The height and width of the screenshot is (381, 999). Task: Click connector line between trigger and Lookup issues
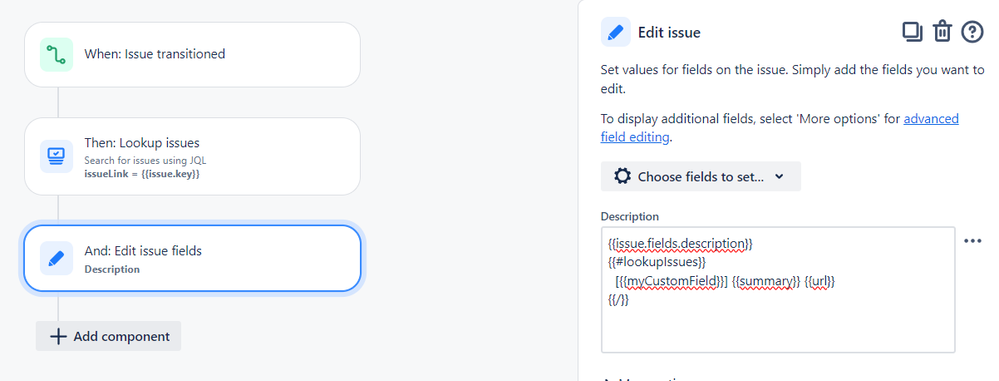tap(58, 102)
